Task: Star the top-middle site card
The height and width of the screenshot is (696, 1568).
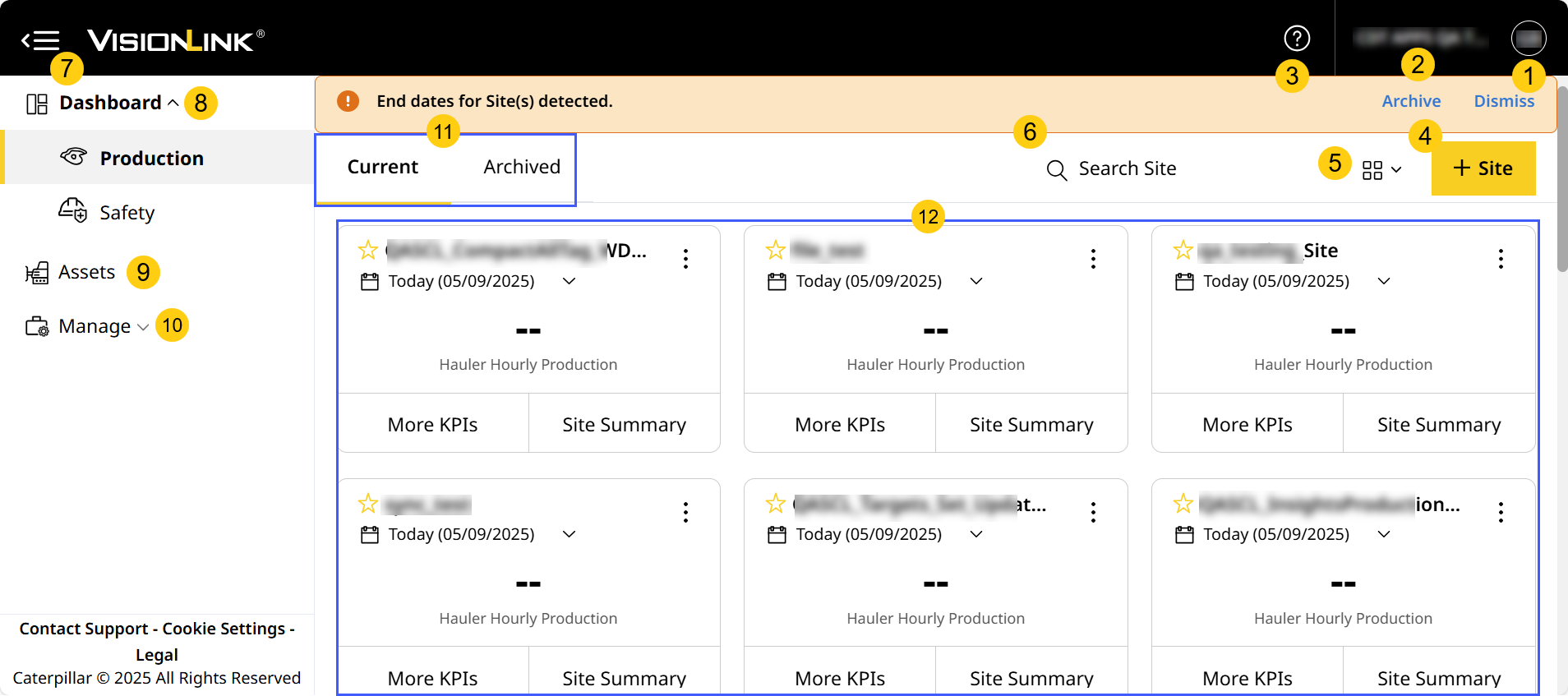Action: [x=775, y=250]
